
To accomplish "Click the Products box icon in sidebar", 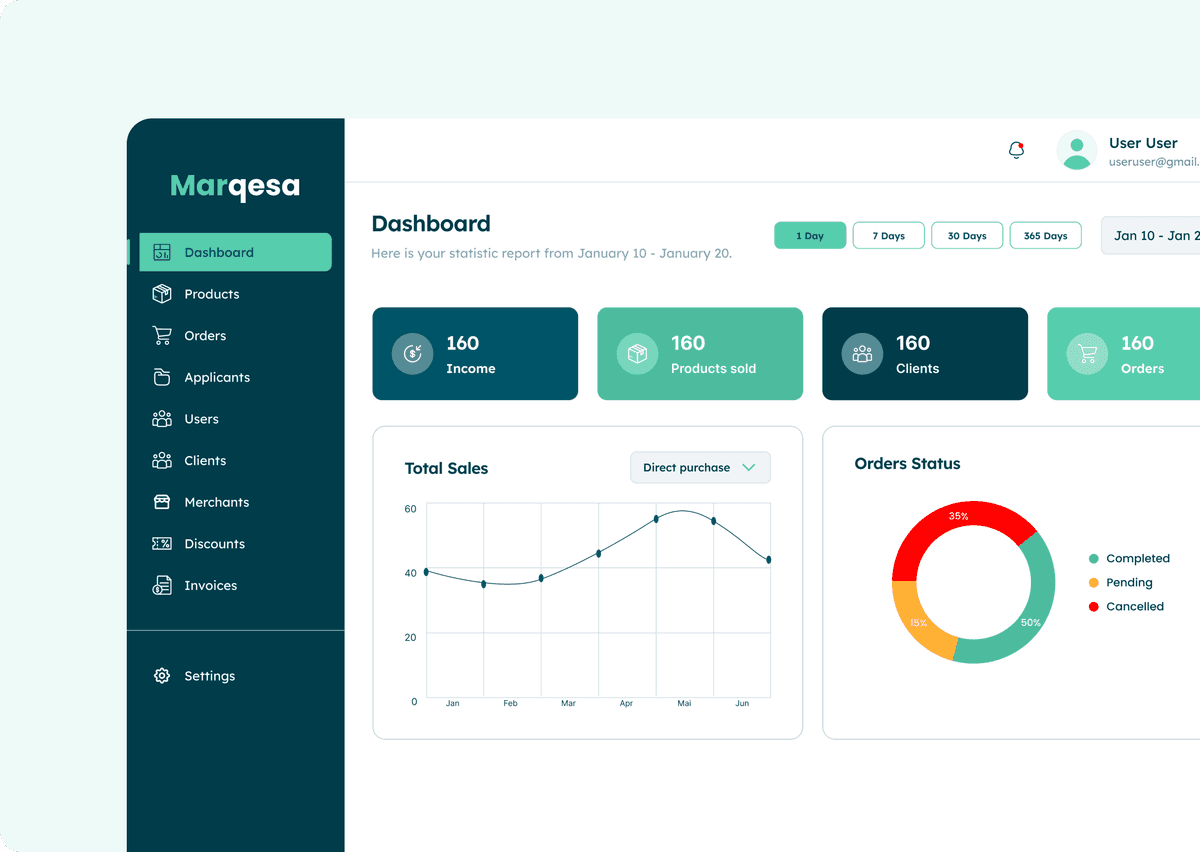I will (162, 294).
